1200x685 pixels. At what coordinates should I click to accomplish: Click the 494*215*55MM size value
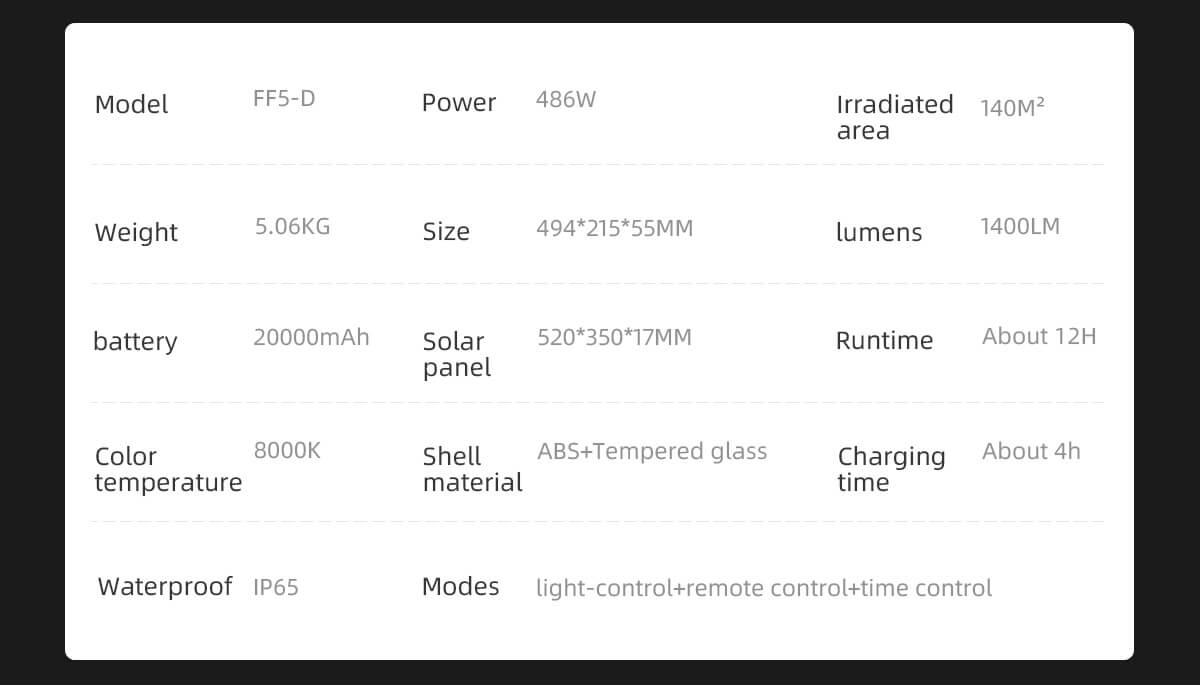614,229
